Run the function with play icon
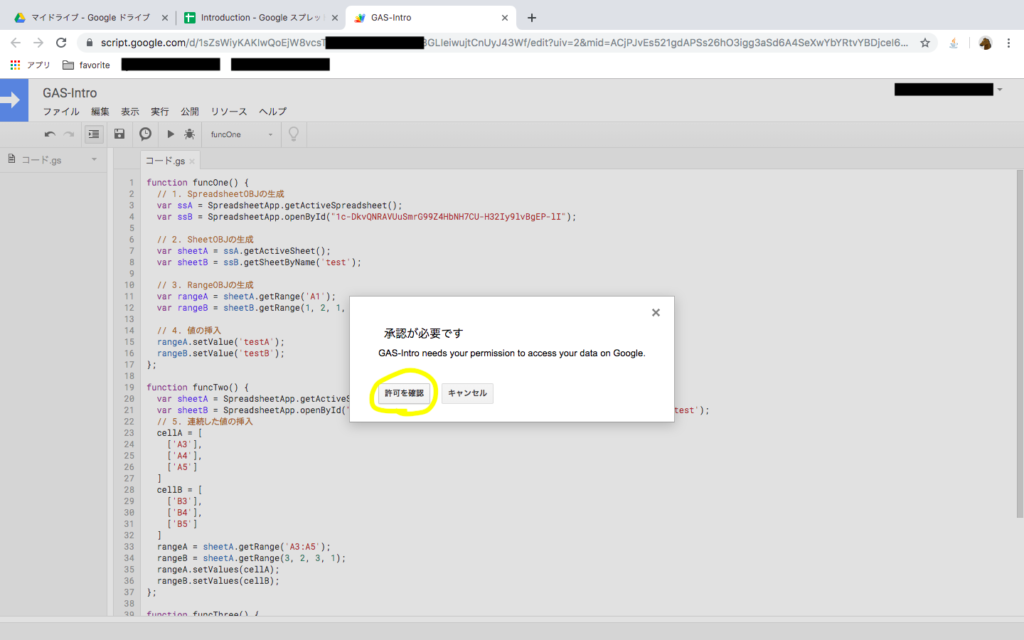The width and height of the screenshot is (1024, 640). coord(170,134)
